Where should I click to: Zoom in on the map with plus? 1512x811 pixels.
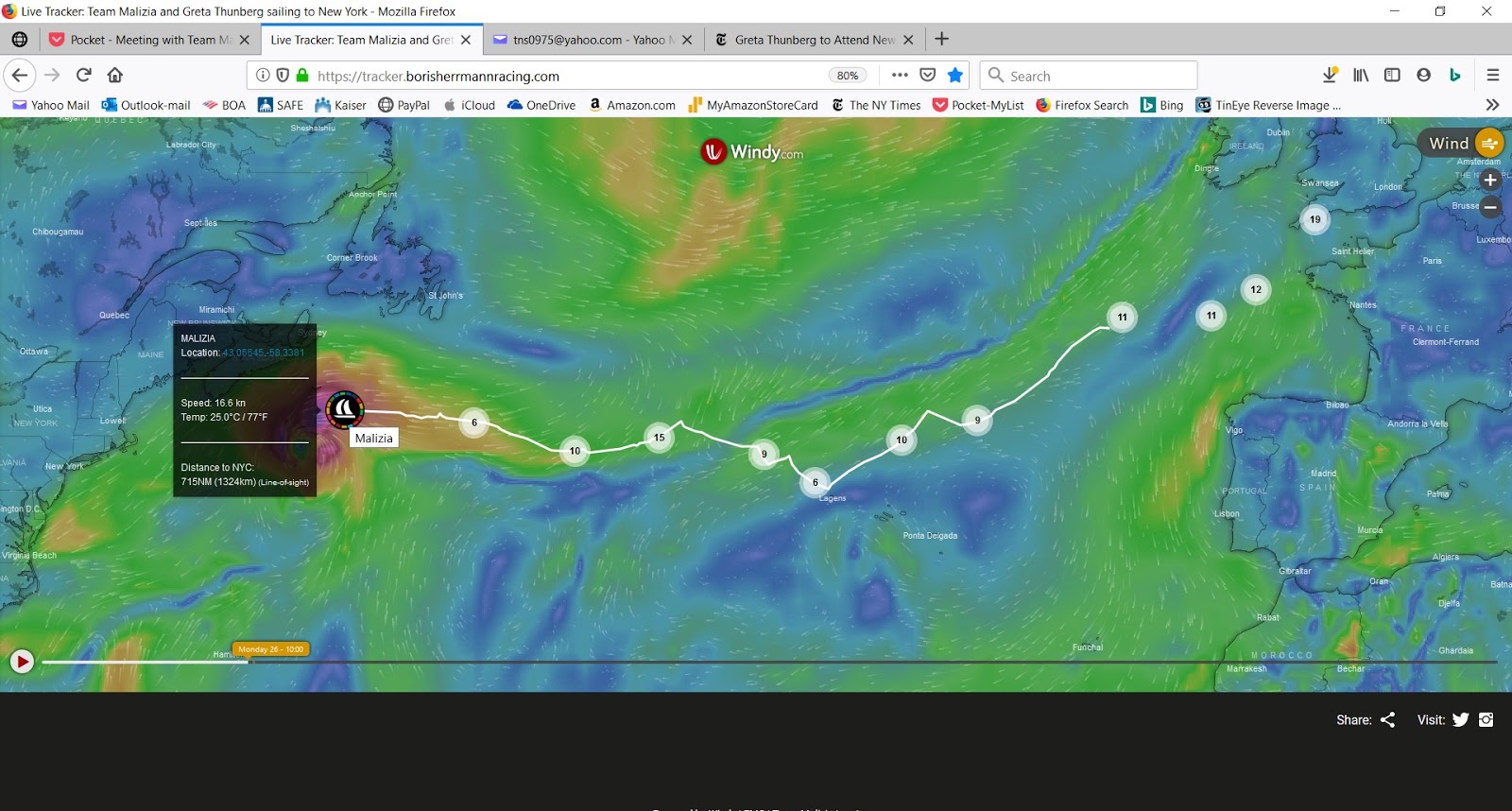(x=1490, y=180)
